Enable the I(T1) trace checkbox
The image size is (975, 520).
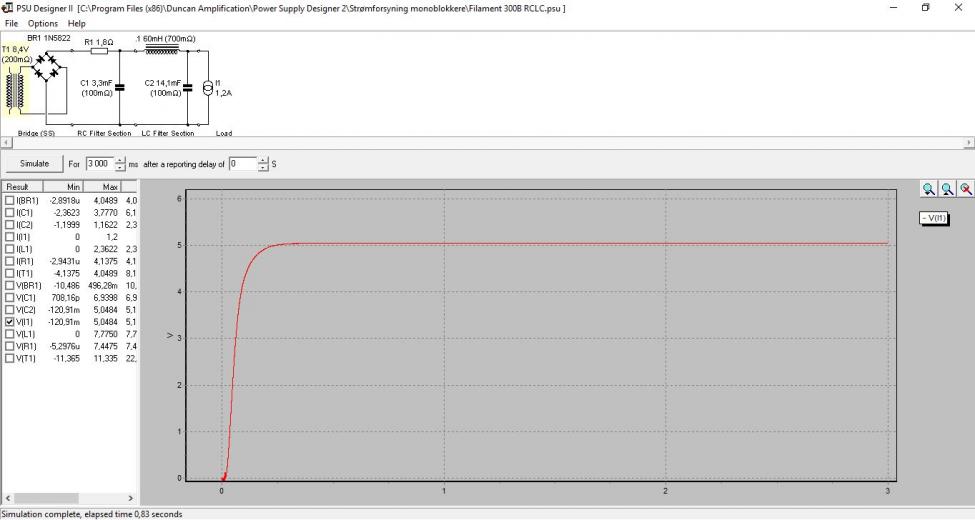tap(9, 273)
